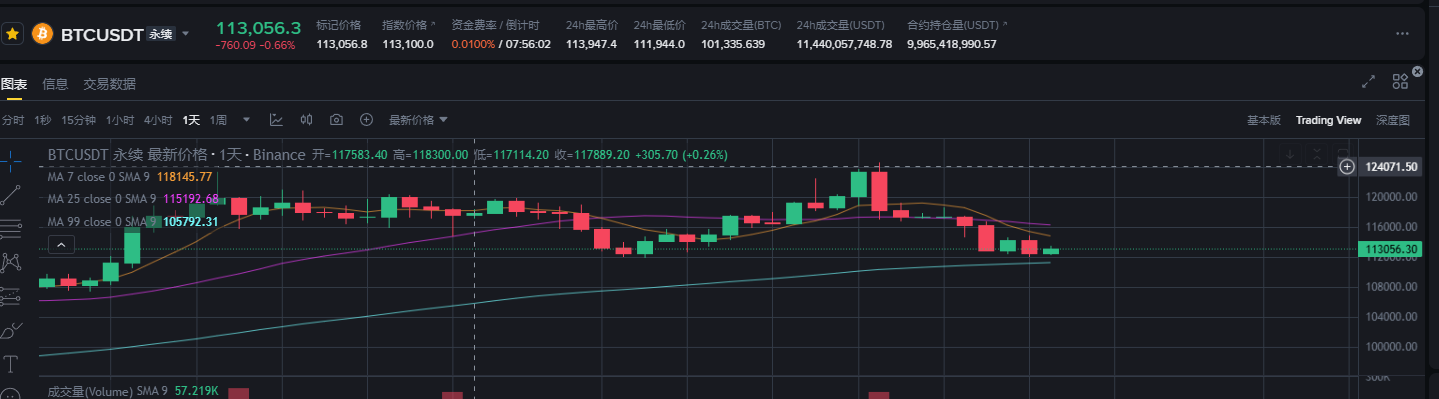The width and height of the screenshot is (1439, 399).
Task: Collapse the indicator legend with chevron
Action: tap(61, 243)
